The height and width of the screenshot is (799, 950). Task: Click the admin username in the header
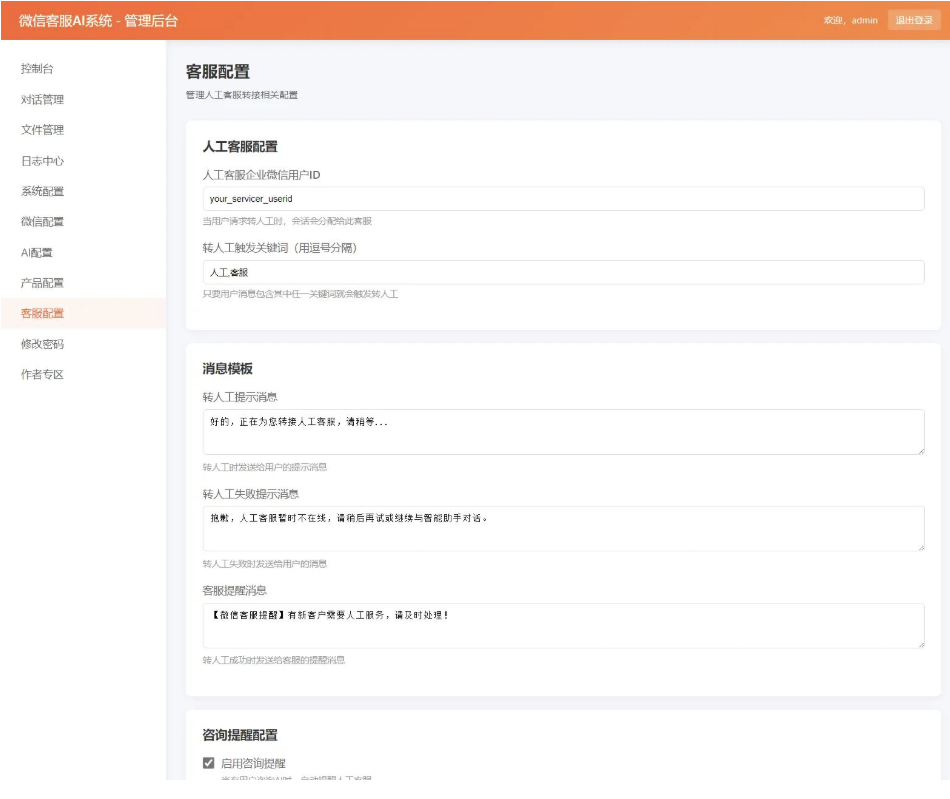pos(868,18)
